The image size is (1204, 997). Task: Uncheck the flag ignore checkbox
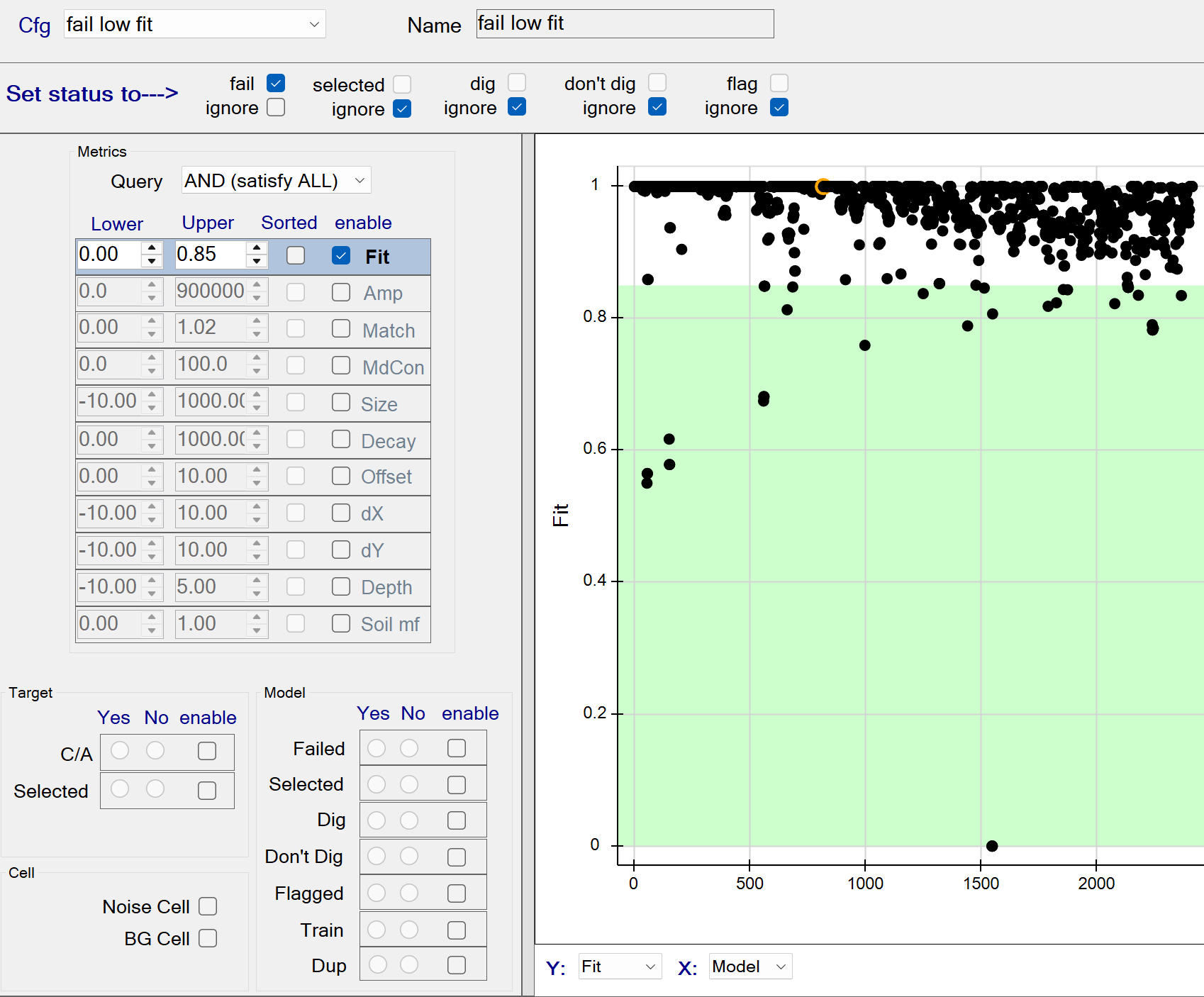(779, 108)
